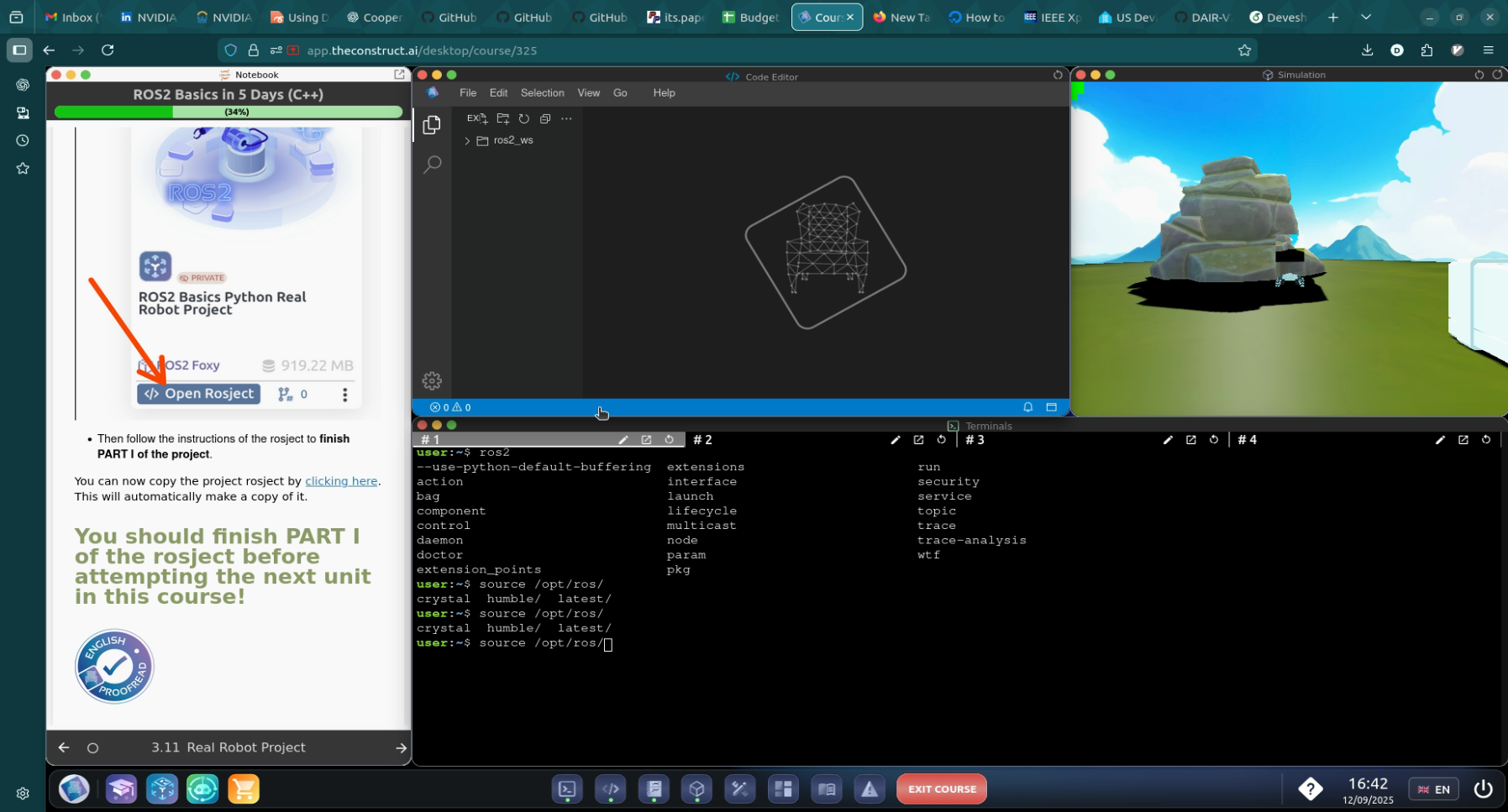Click the Explorer files icon in activity bar
The height and width of the screenshot is (812, 1508).
point(432,125)
